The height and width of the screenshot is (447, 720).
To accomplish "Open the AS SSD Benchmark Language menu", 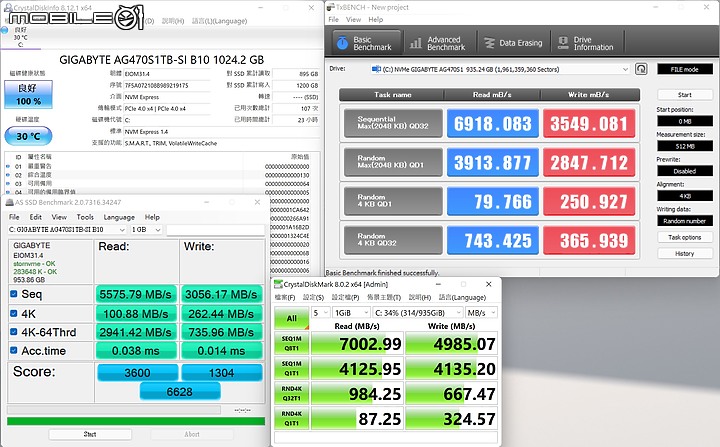I will [x=119, y=217].
